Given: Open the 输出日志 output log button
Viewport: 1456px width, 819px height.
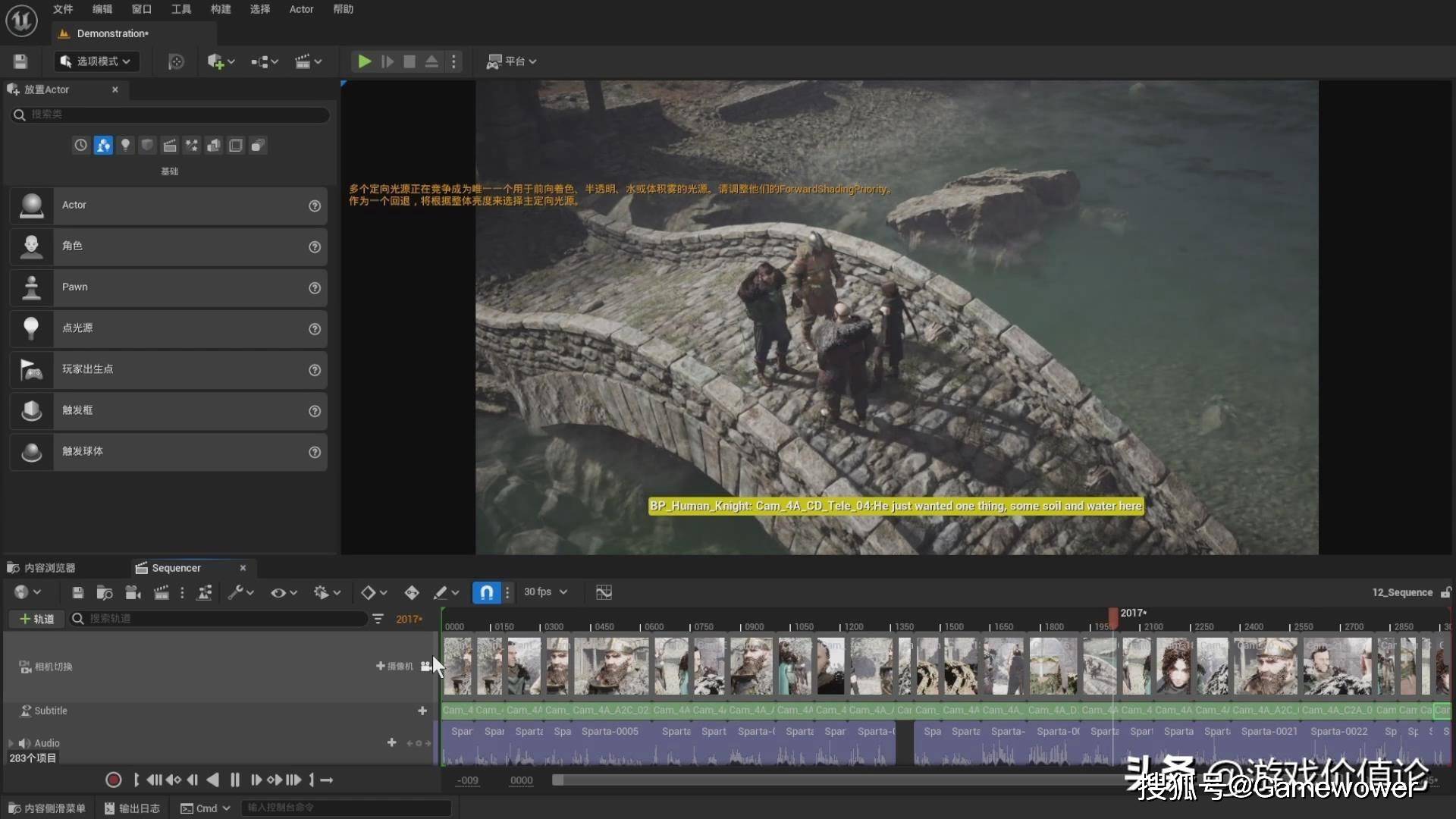Looking at the screenshot, I should 132,808.
